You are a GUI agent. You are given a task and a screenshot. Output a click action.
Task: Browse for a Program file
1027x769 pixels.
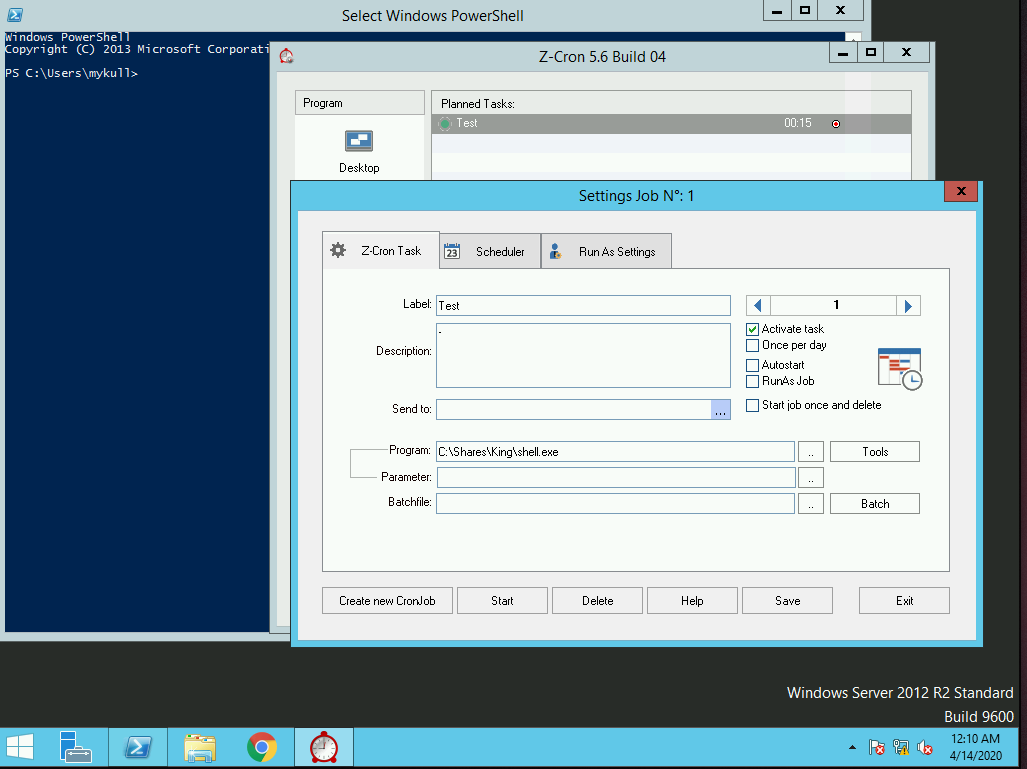811,451
